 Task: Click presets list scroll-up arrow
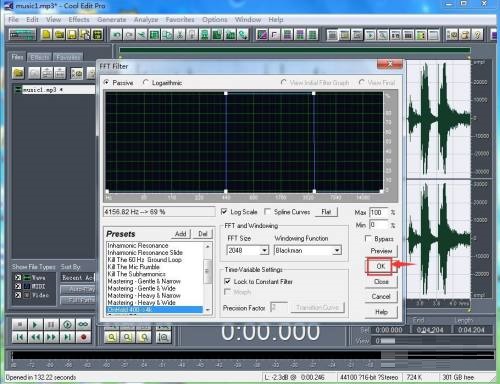click(x=207, y=246)
